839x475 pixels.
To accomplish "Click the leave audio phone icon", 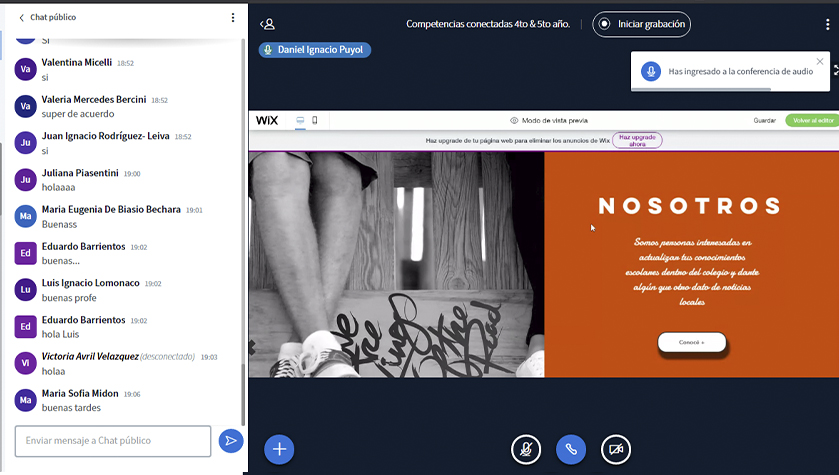I will [571, 449].
